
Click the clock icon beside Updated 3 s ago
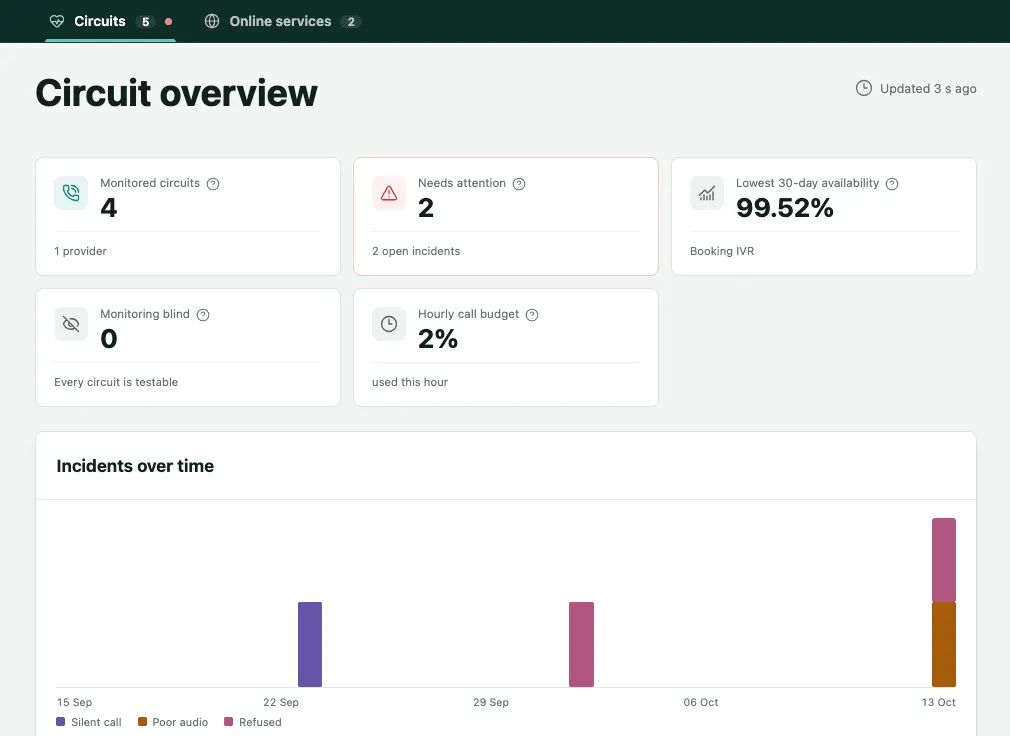tap(864, 88)
